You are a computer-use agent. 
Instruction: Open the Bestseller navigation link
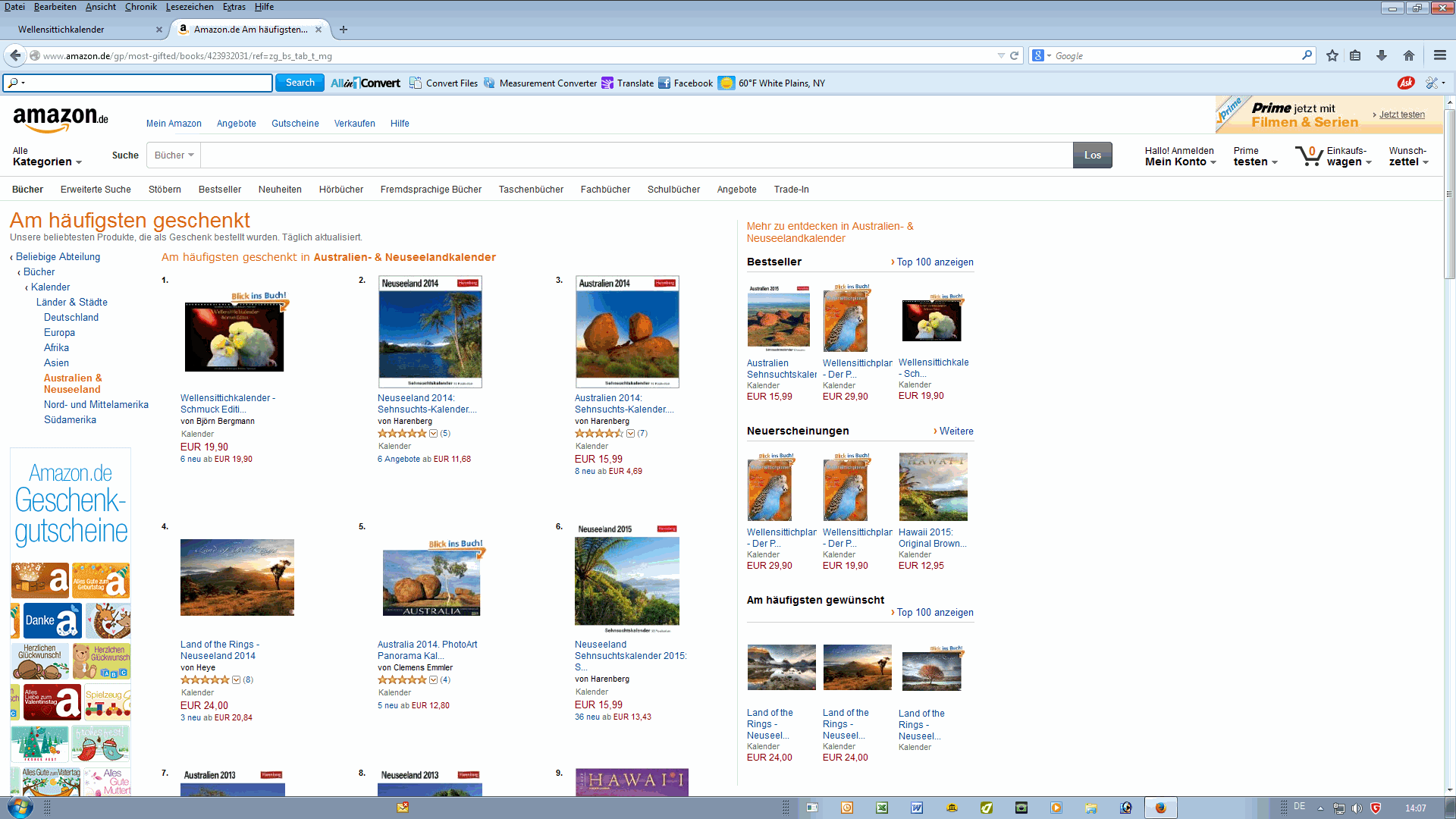tap(220, 190)
